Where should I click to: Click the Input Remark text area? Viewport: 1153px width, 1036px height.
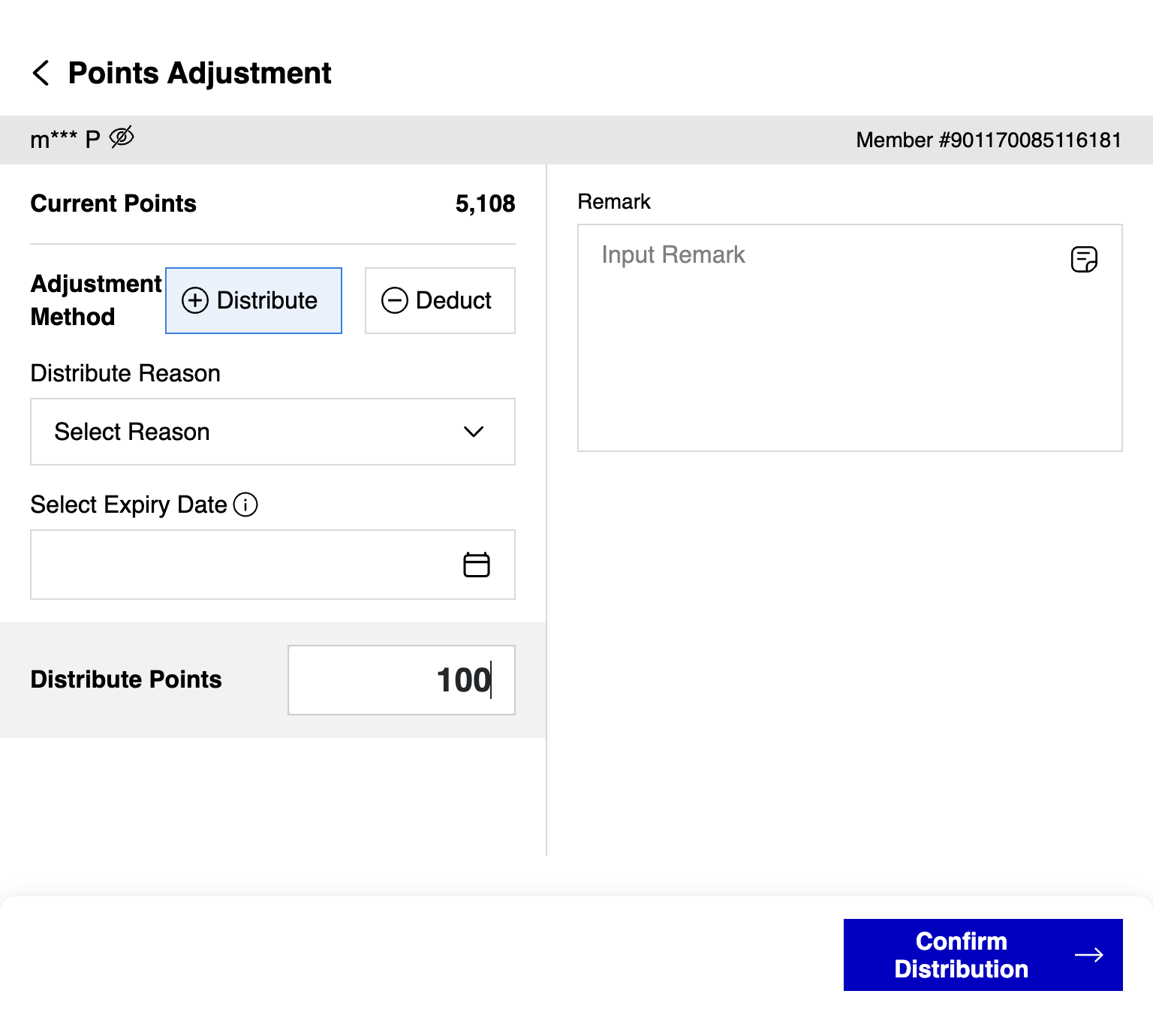click(x=850, y=338)
